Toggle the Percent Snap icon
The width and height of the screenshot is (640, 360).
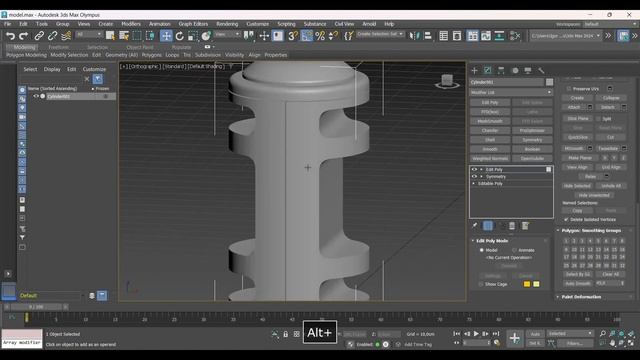(320, 36)
